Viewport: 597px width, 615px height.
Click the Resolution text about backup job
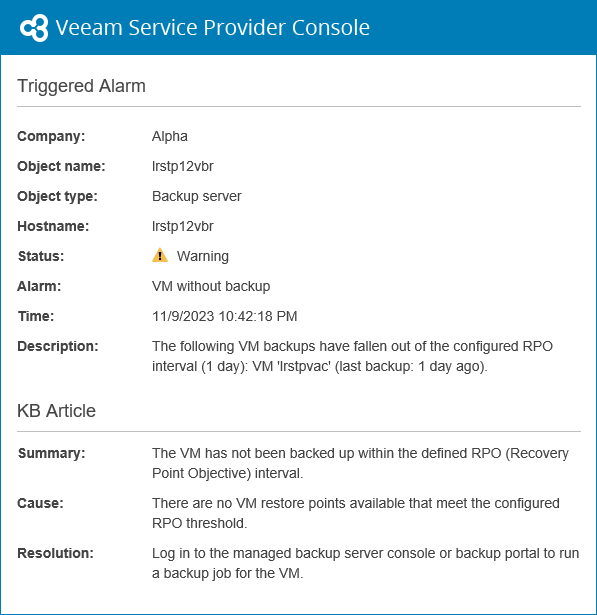coord(366,563)
